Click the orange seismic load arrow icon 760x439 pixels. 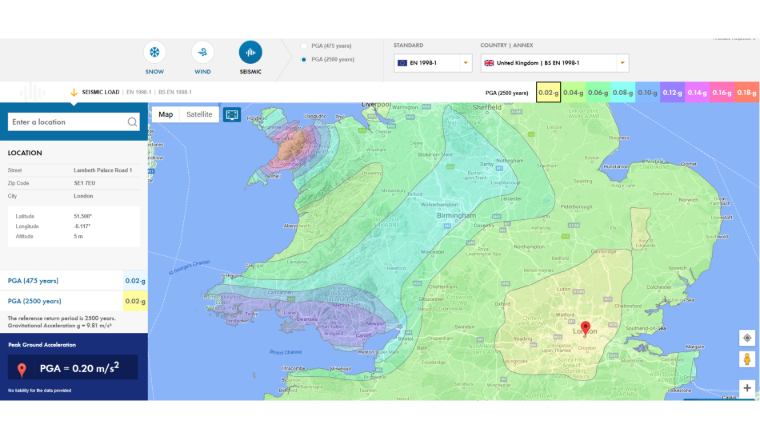coord(74,92)
